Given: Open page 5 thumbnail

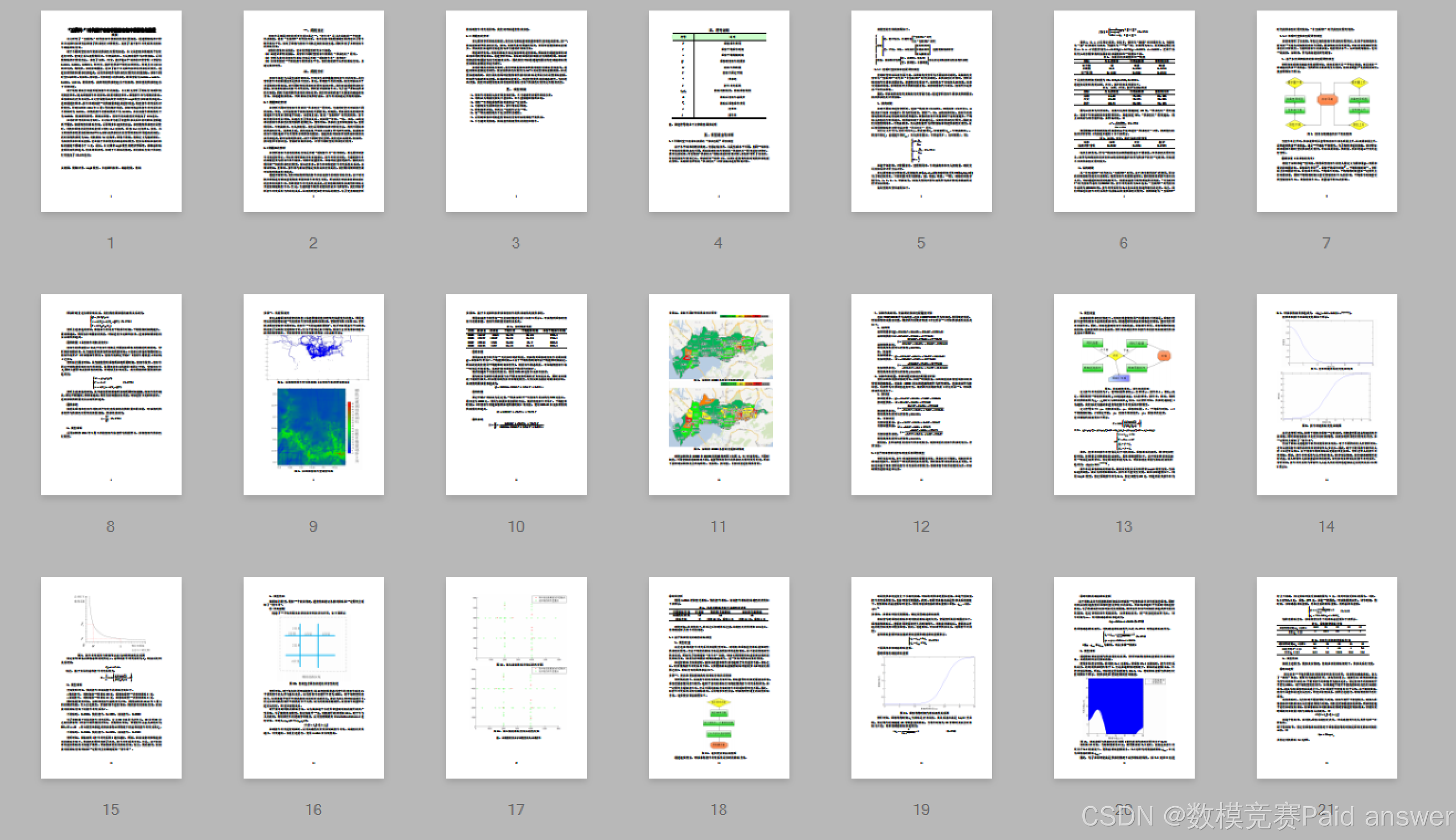Looking at the screenshot, I should coord(921,111).
